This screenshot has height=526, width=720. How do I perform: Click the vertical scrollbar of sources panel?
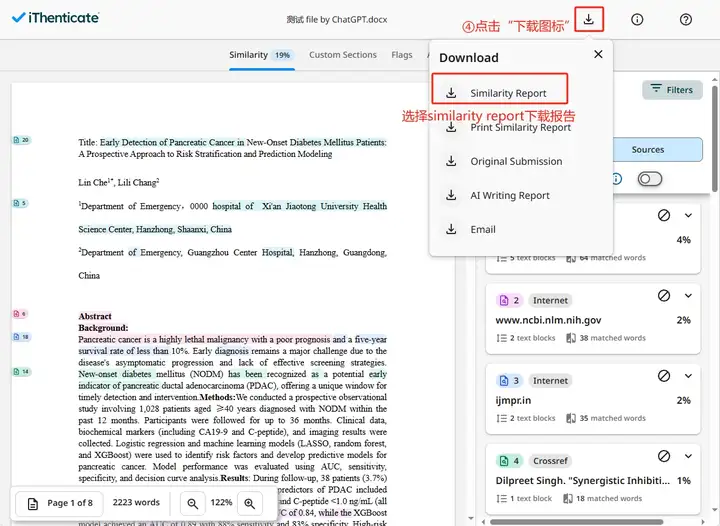(x=714, y=138)
